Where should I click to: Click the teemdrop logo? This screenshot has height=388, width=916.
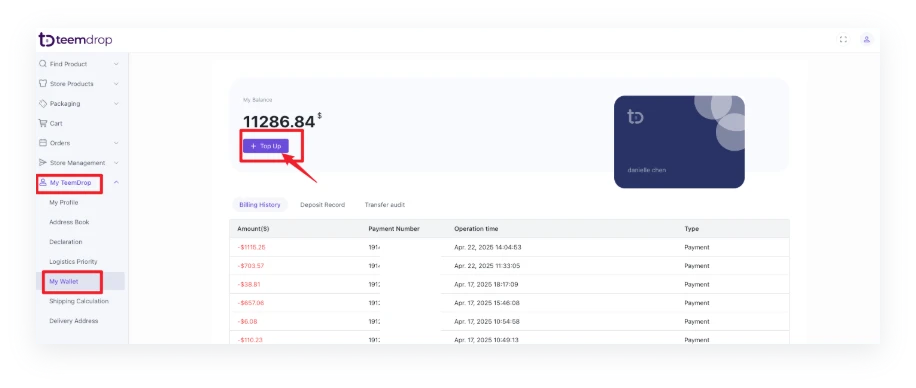coord(75,40)
